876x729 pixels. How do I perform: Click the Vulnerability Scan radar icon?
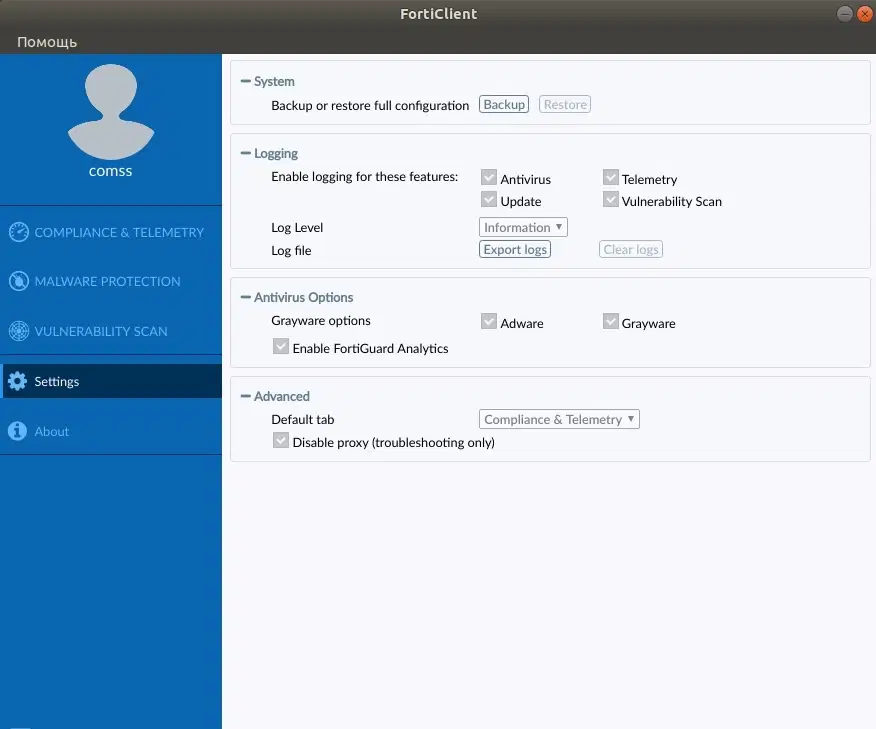[18, 331]
